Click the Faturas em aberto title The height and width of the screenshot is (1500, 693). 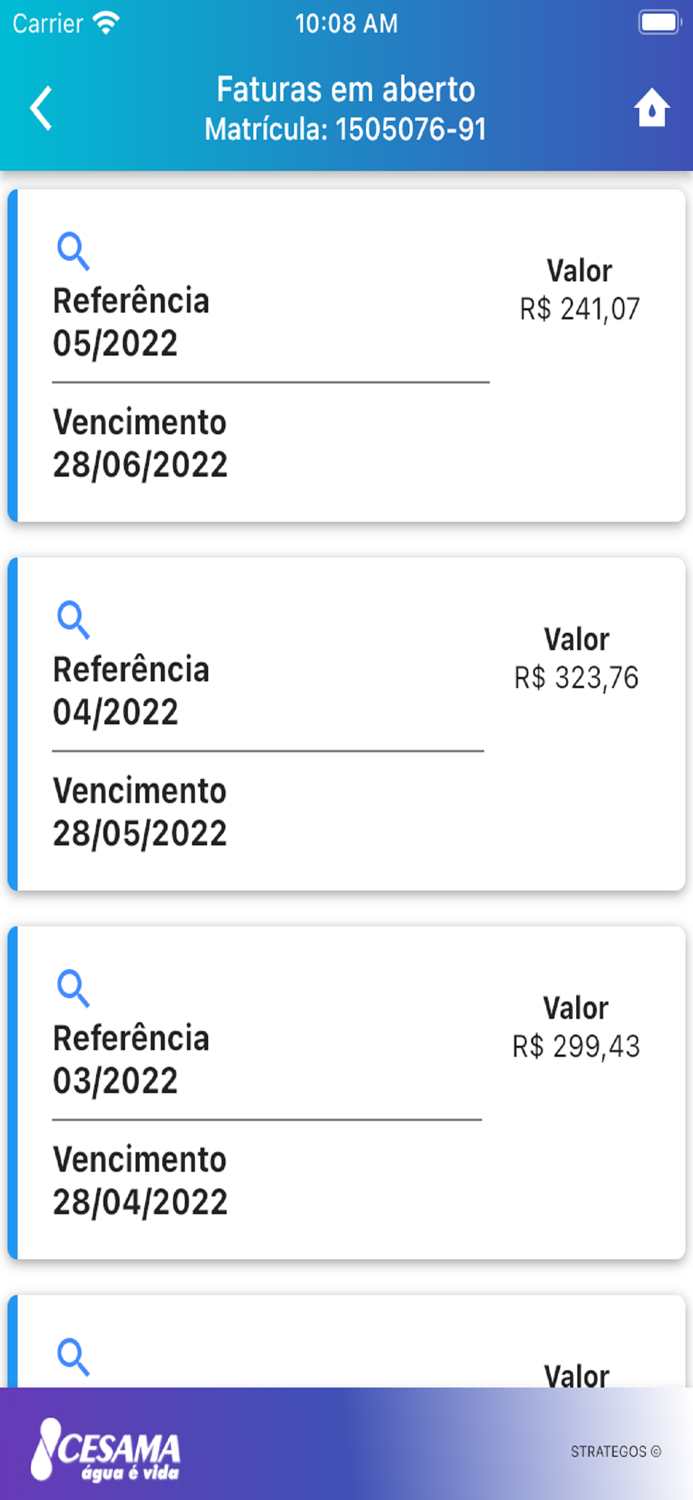point(346,89)
